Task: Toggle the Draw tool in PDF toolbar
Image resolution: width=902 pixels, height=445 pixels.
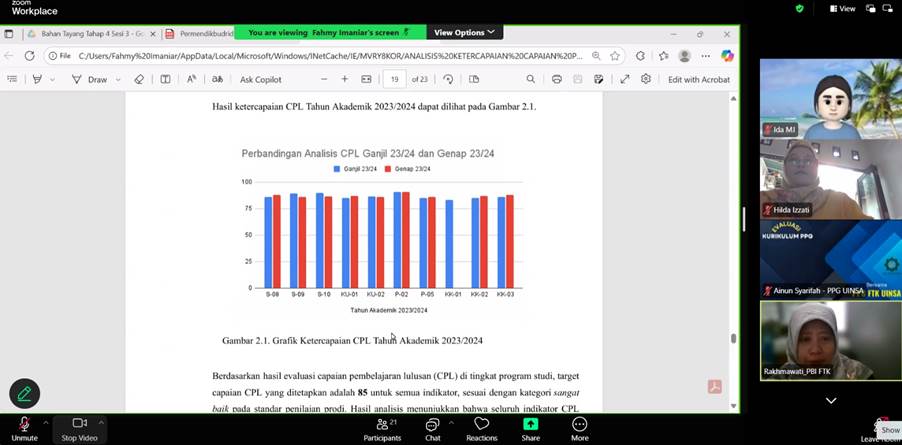Action: point(90,79)
